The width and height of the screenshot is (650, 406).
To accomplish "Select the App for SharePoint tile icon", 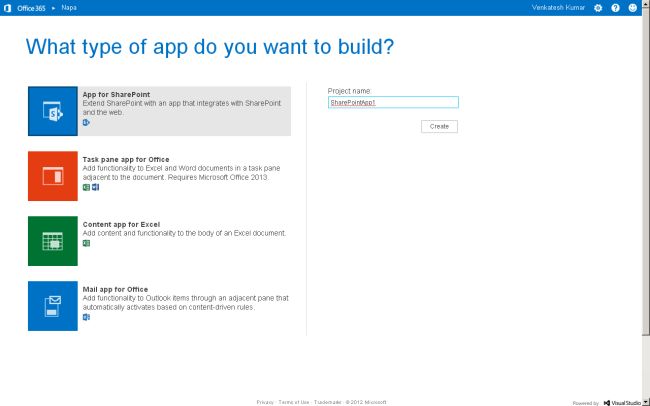I will tap(53, 111).
